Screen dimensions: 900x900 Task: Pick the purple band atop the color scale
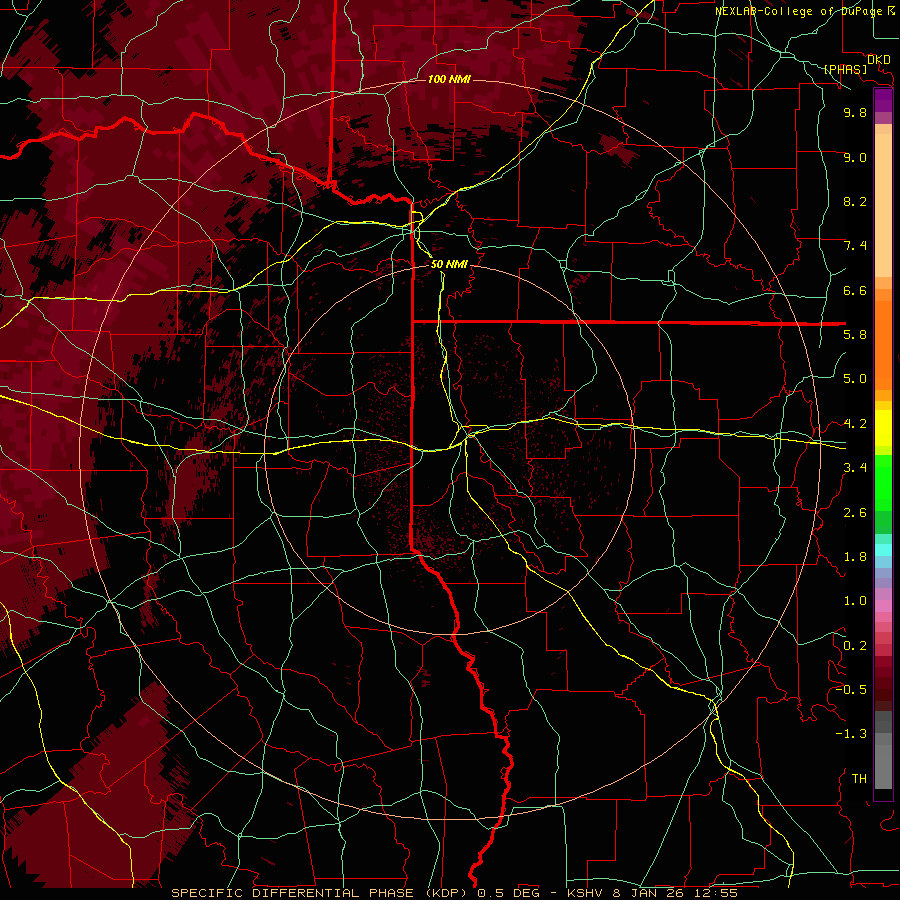(x=883, y=101)
